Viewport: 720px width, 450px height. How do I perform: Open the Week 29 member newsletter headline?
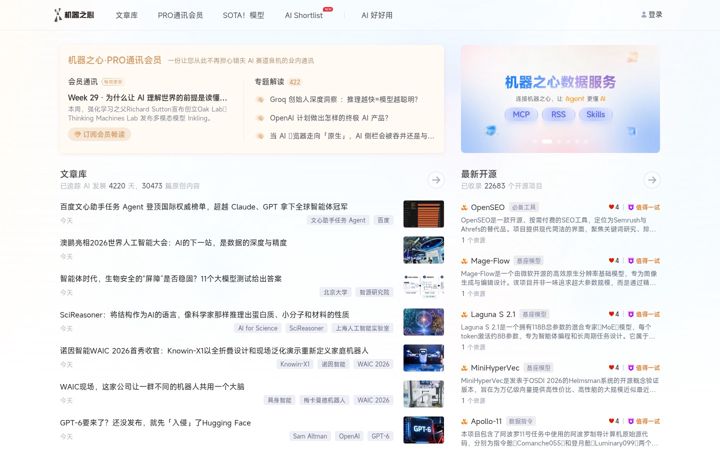pyautogui.click(x=147, y=98)
